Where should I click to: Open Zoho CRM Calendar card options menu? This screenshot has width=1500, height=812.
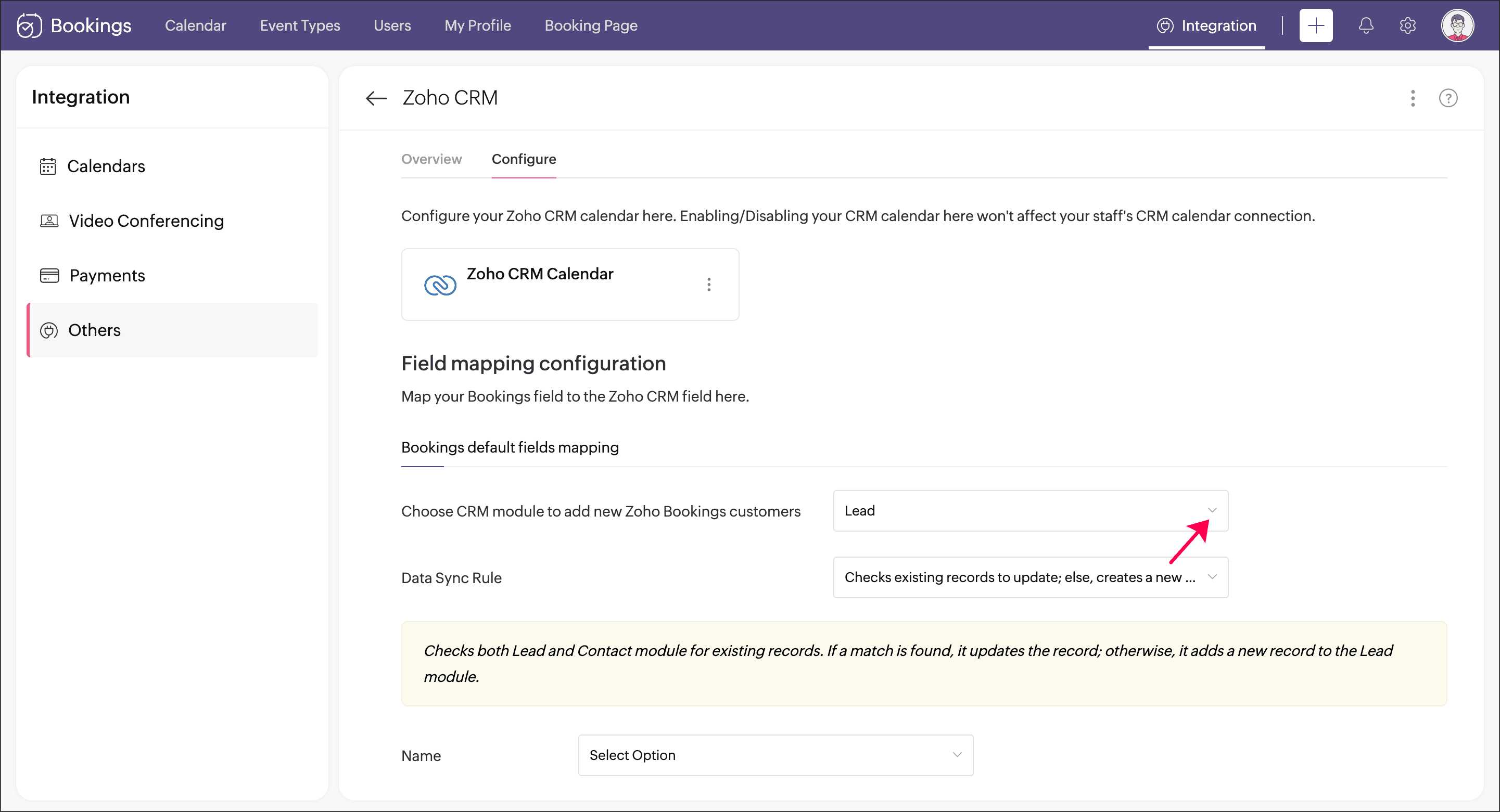[x=709, y=285]
